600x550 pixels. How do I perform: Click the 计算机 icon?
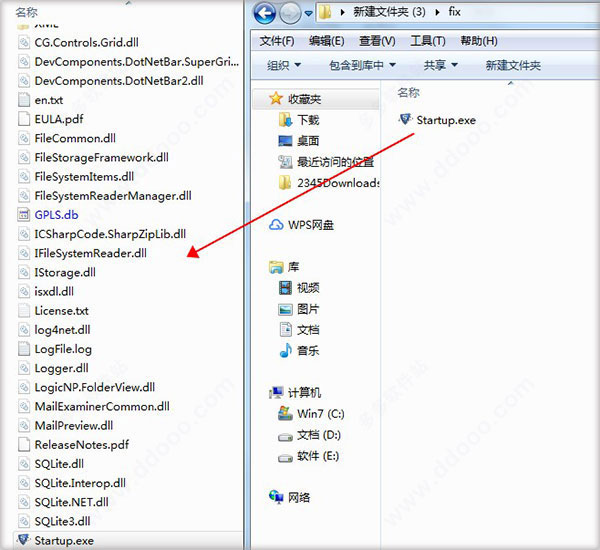click(x=276, y=392)
